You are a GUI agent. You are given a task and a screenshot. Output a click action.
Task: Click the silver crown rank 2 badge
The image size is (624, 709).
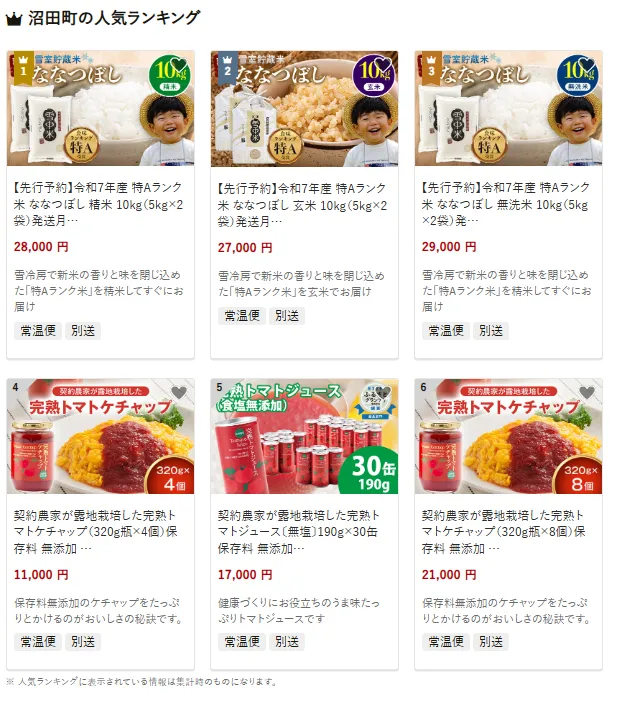pyautogui.click(x=227, y=68)
